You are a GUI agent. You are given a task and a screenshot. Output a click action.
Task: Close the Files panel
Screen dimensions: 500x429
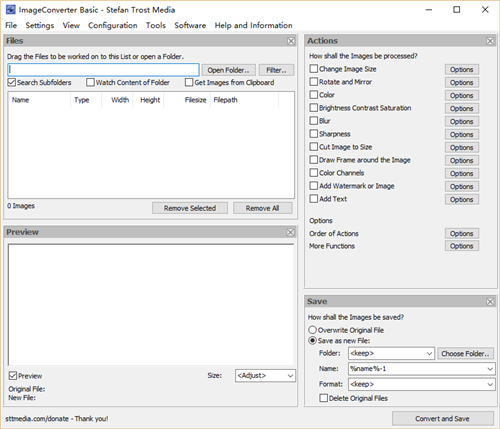click(291, 41)
